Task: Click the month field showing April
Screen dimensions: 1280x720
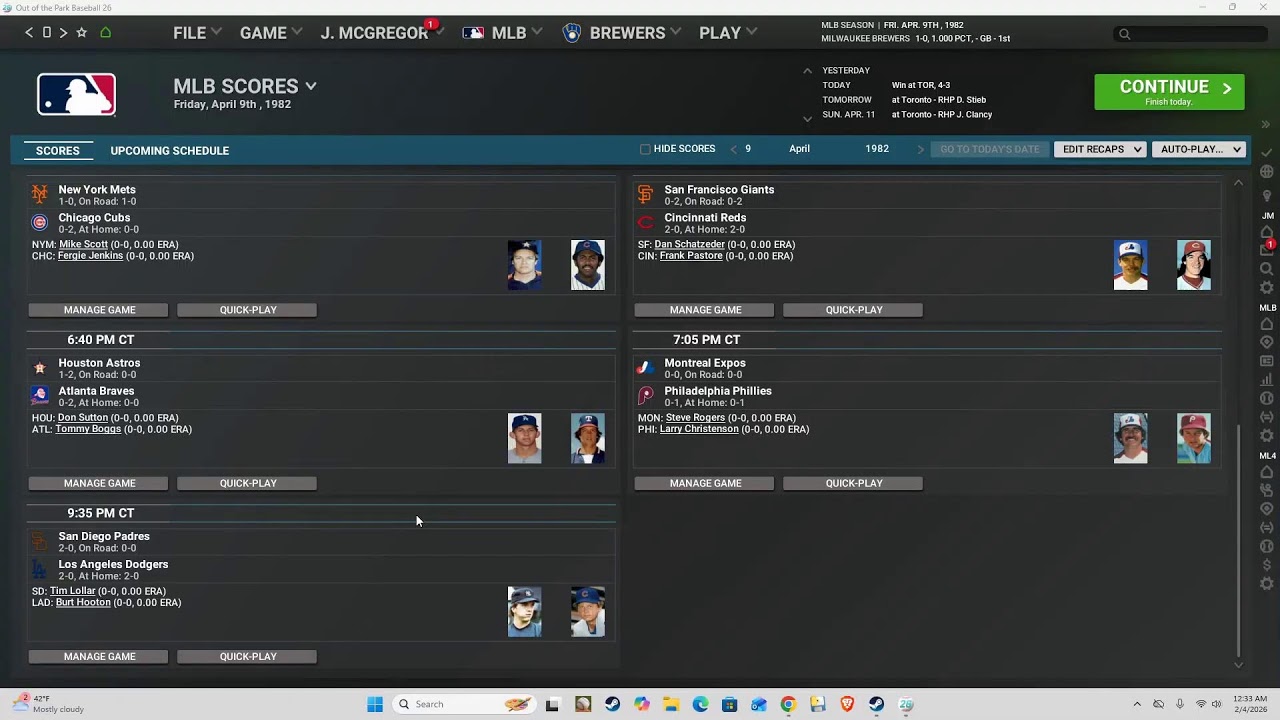Action: click(x=800, y=149)
